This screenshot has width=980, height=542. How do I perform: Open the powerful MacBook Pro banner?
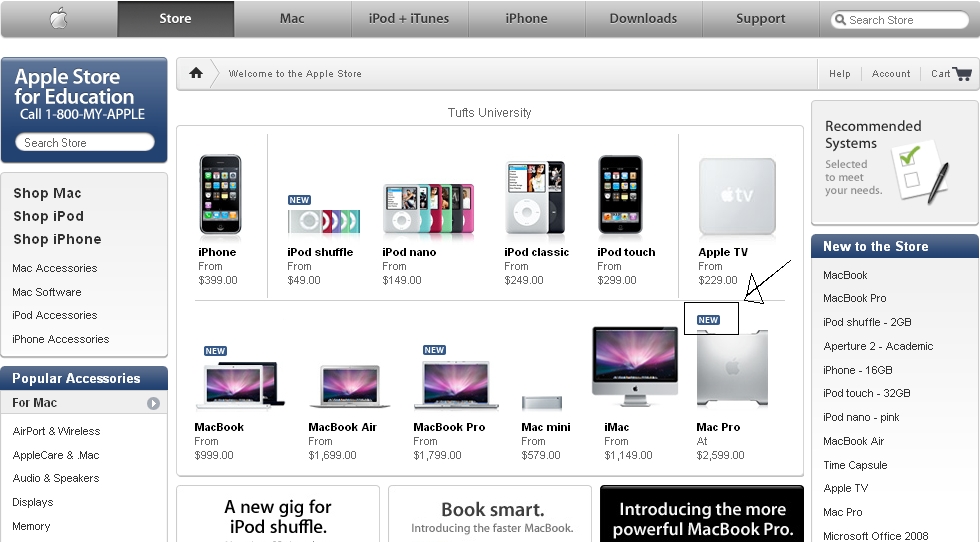tap(702, 514)
